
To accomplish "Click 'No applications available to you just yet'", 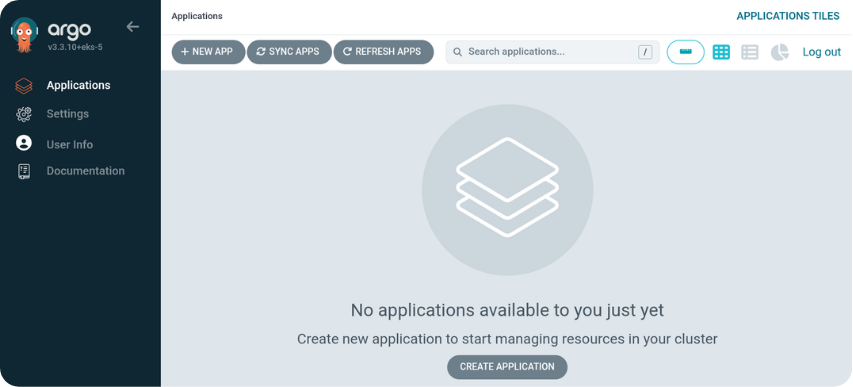I will click(507, 310).
